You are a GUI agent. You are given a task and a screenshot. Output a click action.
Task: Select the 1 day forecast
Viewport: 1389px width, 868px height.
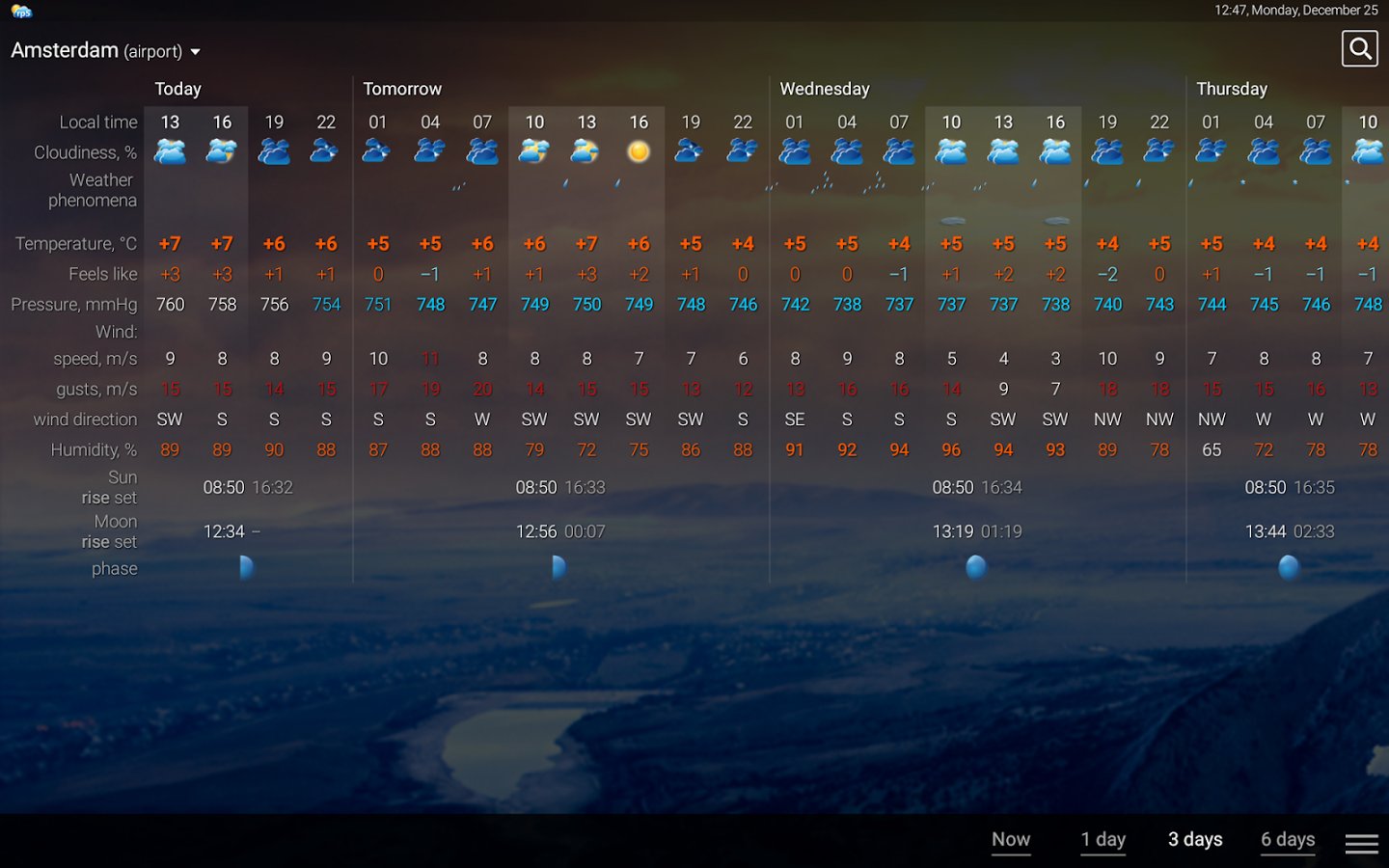[x=1103, y=840]
